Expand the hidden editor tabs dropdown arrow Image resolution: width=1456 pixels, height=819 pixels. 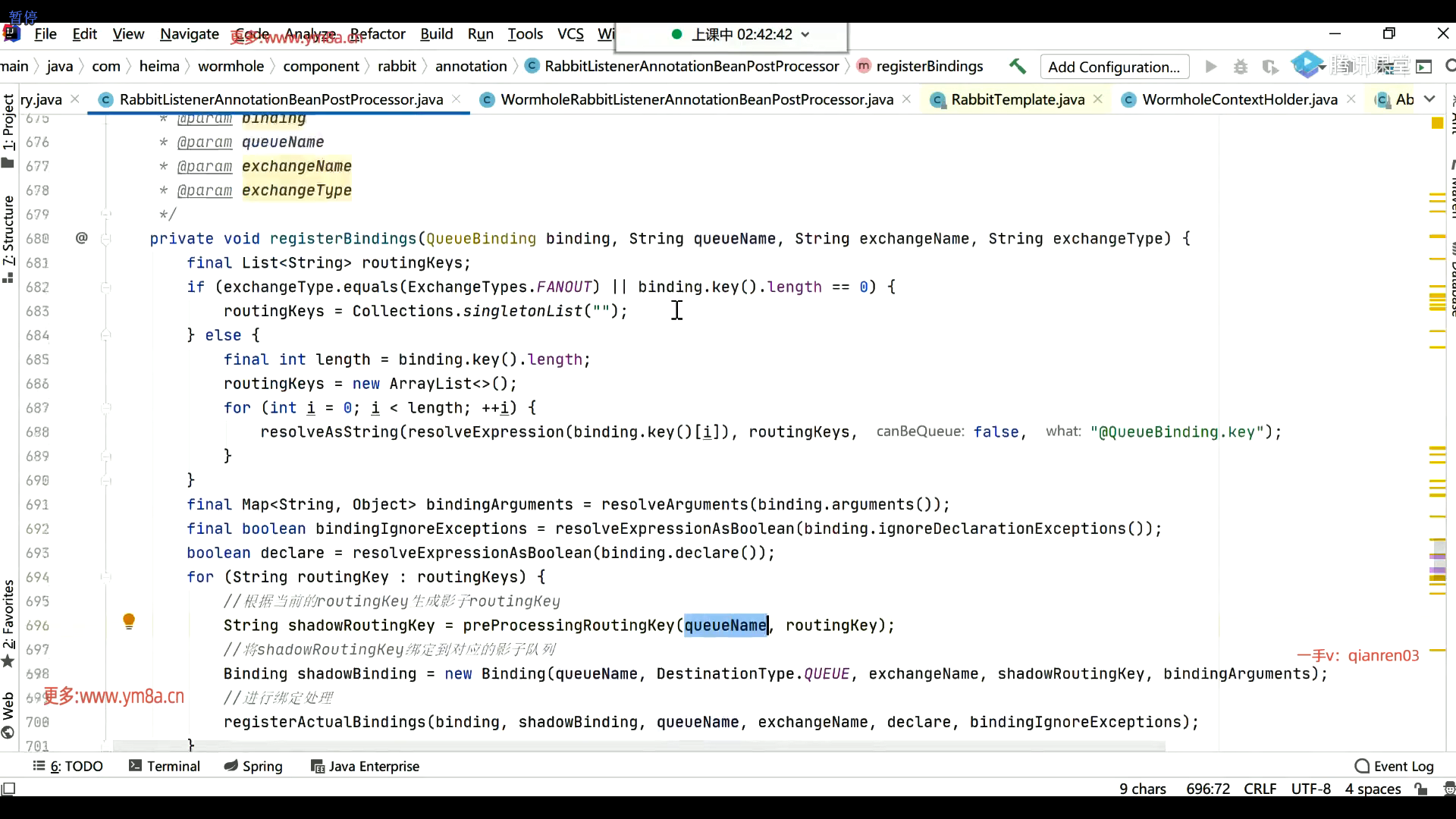click(x=1429, y=99)
